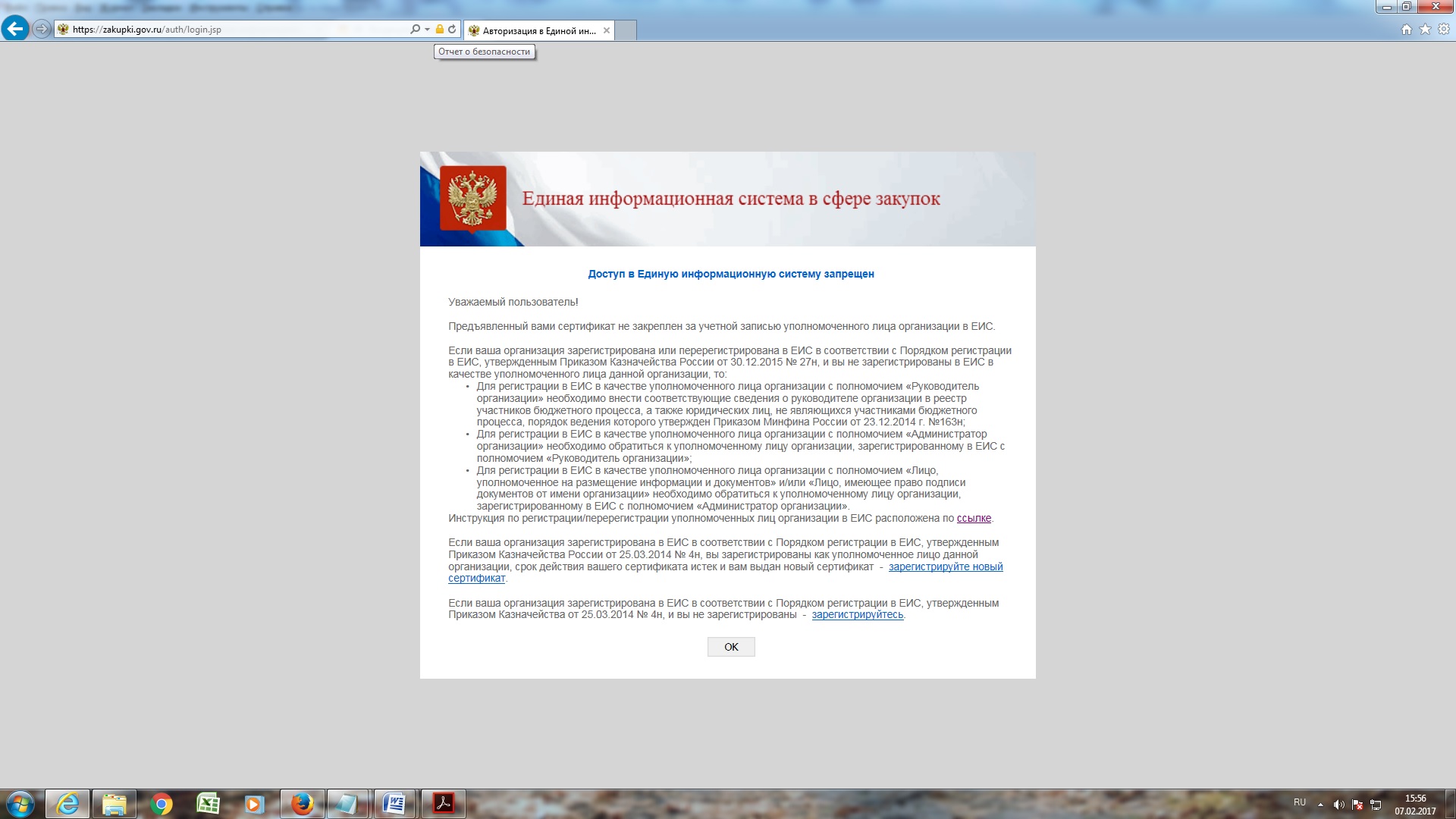Close the 'Авторизация в Единой' tab
1456x819 pixels.
[x=606, y=31]
